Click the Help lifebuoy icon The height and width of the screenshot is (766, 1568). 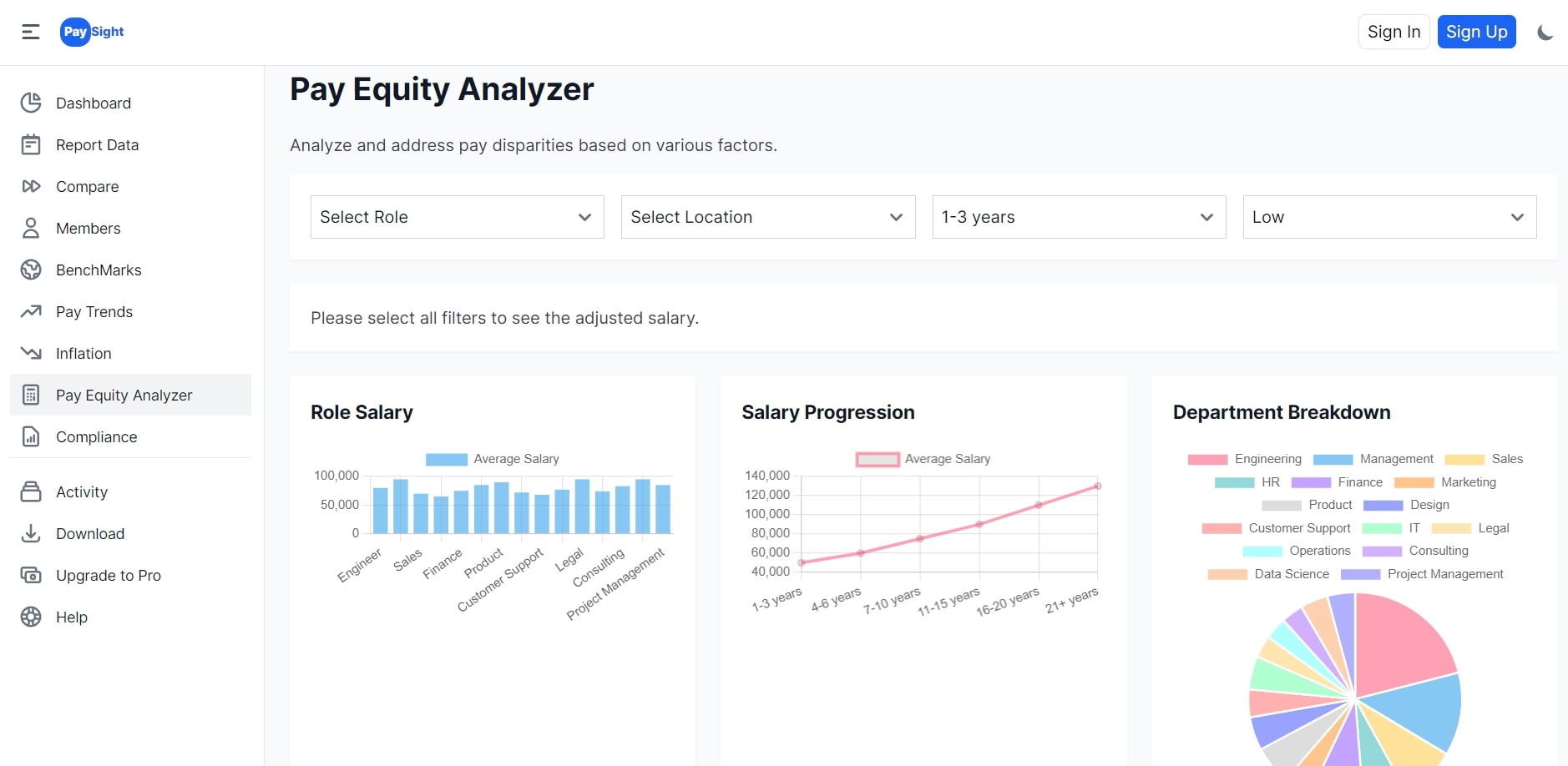pyautogui.click(x=31, y=617)
